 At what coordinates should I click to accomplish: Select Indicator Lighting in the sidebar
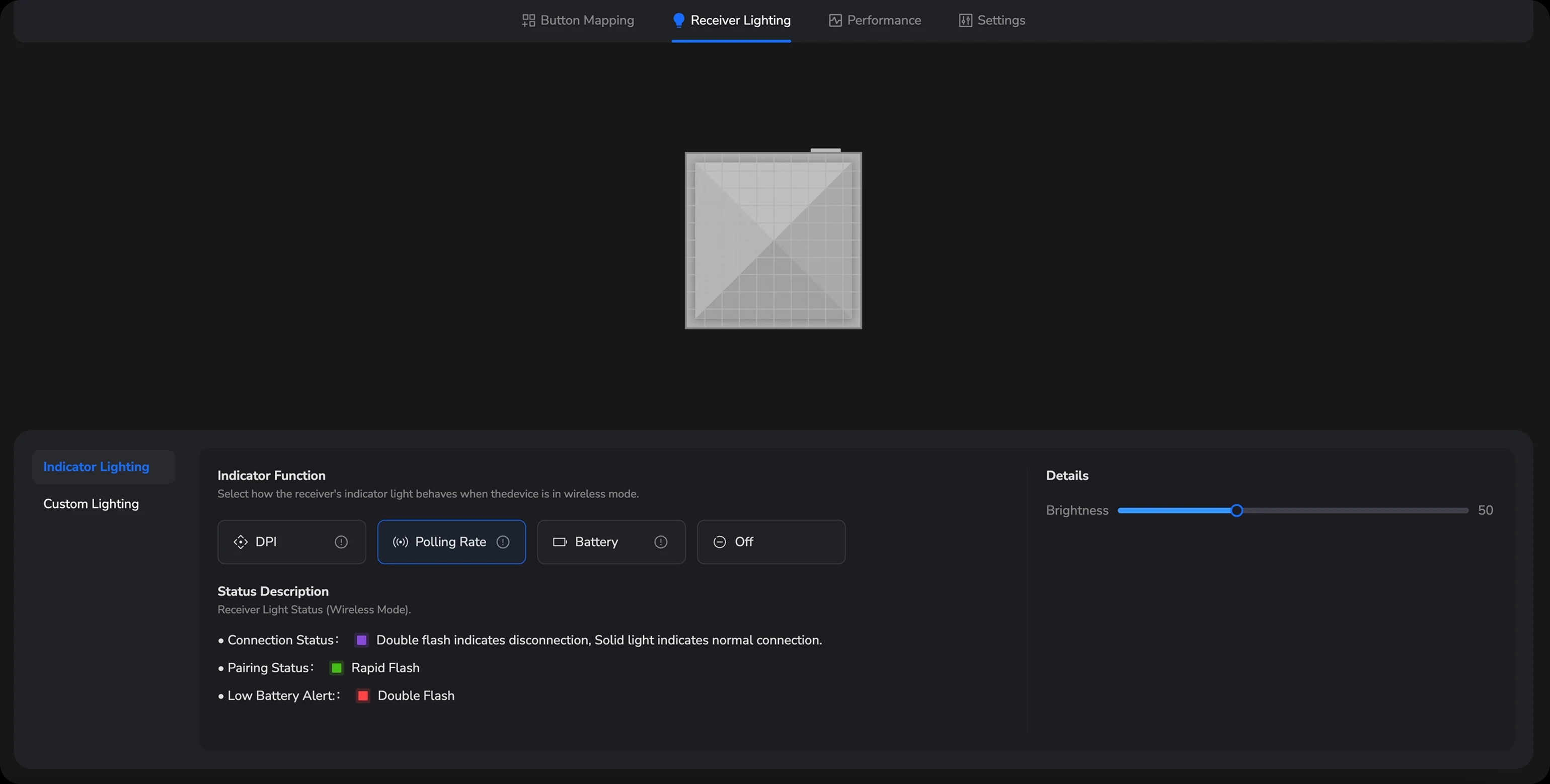pos(96,467)
